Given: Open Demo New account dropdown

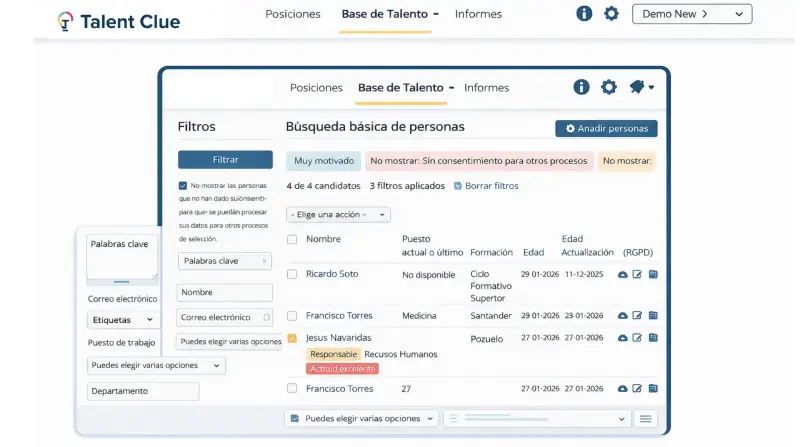Looking at the screenshot, I should pos(692,14).
